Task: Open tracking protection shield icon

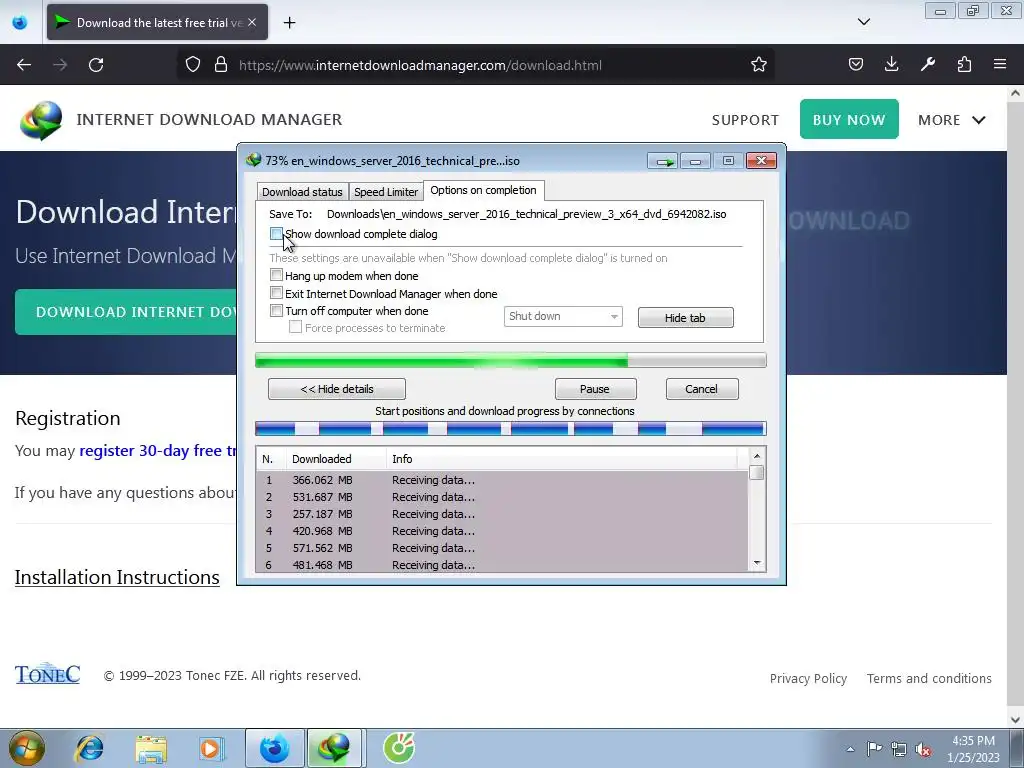Action: click(x=193, y=65)
